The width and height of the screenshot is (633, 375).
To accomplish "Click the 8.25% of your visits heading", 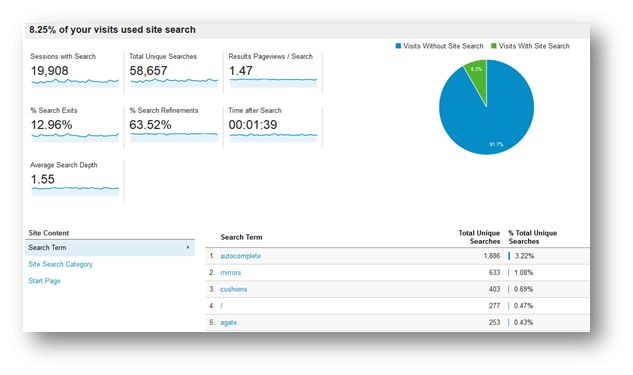I will 112,30.
